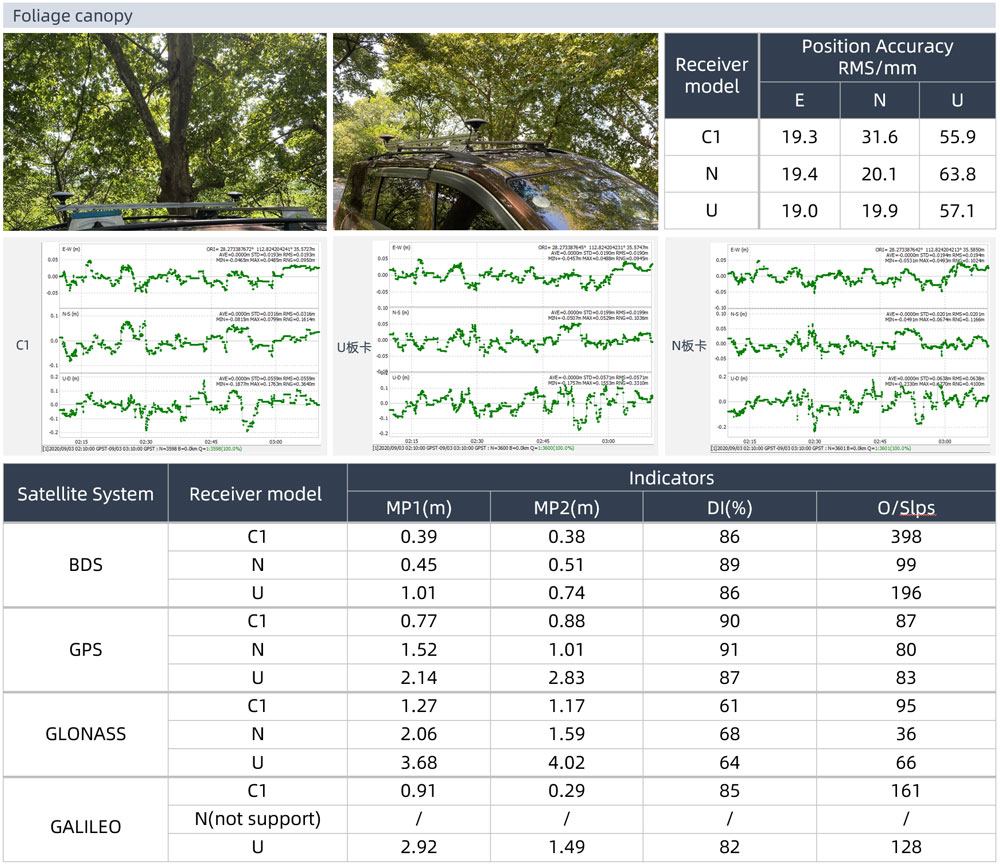Click the "U板卡" chart label

(353, 348)
